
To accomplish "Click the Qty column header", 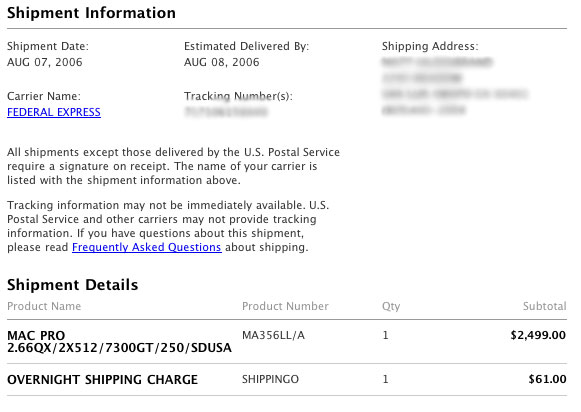I will click(391, 307).
